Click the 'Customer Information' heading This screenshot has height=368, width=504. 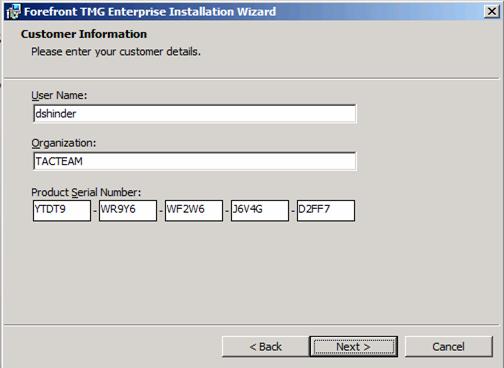[x=84, y=34]
